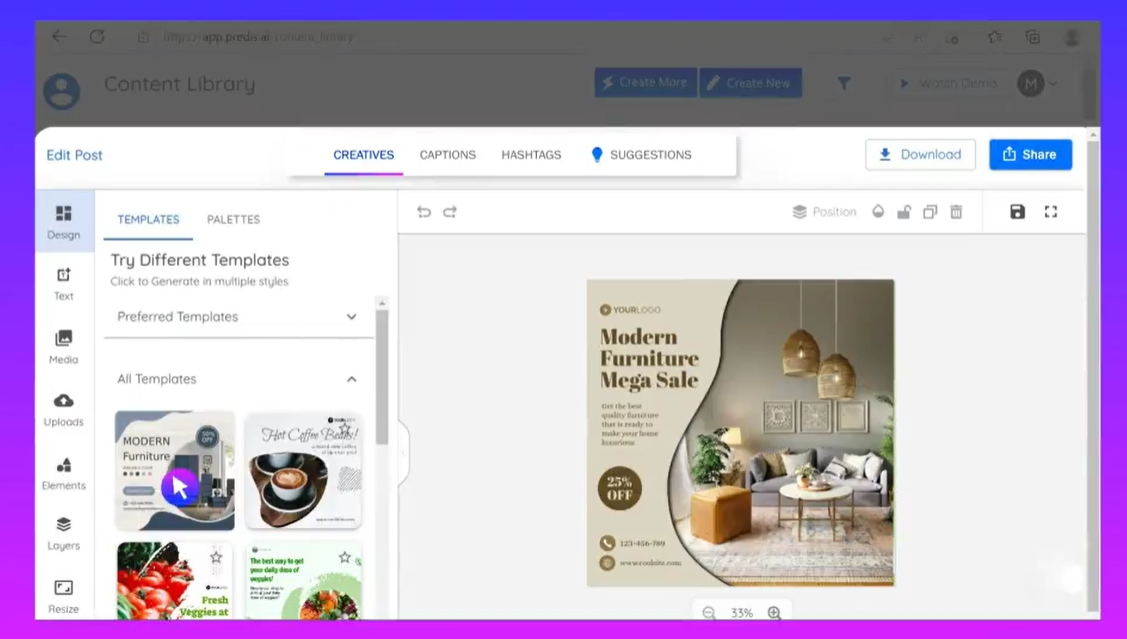Expand the Preferred Templates section
Image resolution: width=1127 pixels, height=639 pixels.
click(x=351, y=317)
